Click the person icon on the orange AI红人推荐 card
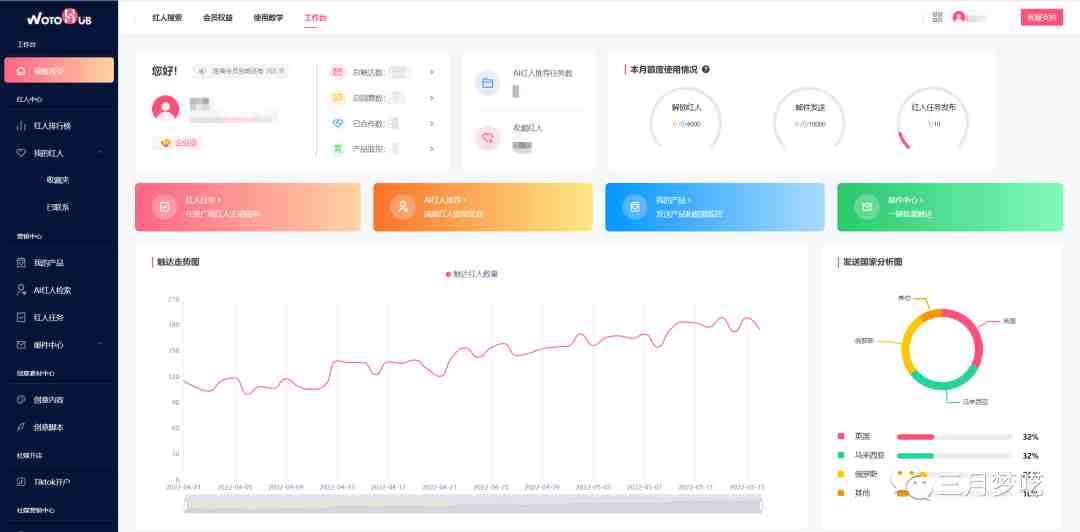1080x532 pixels. (402, 207)
